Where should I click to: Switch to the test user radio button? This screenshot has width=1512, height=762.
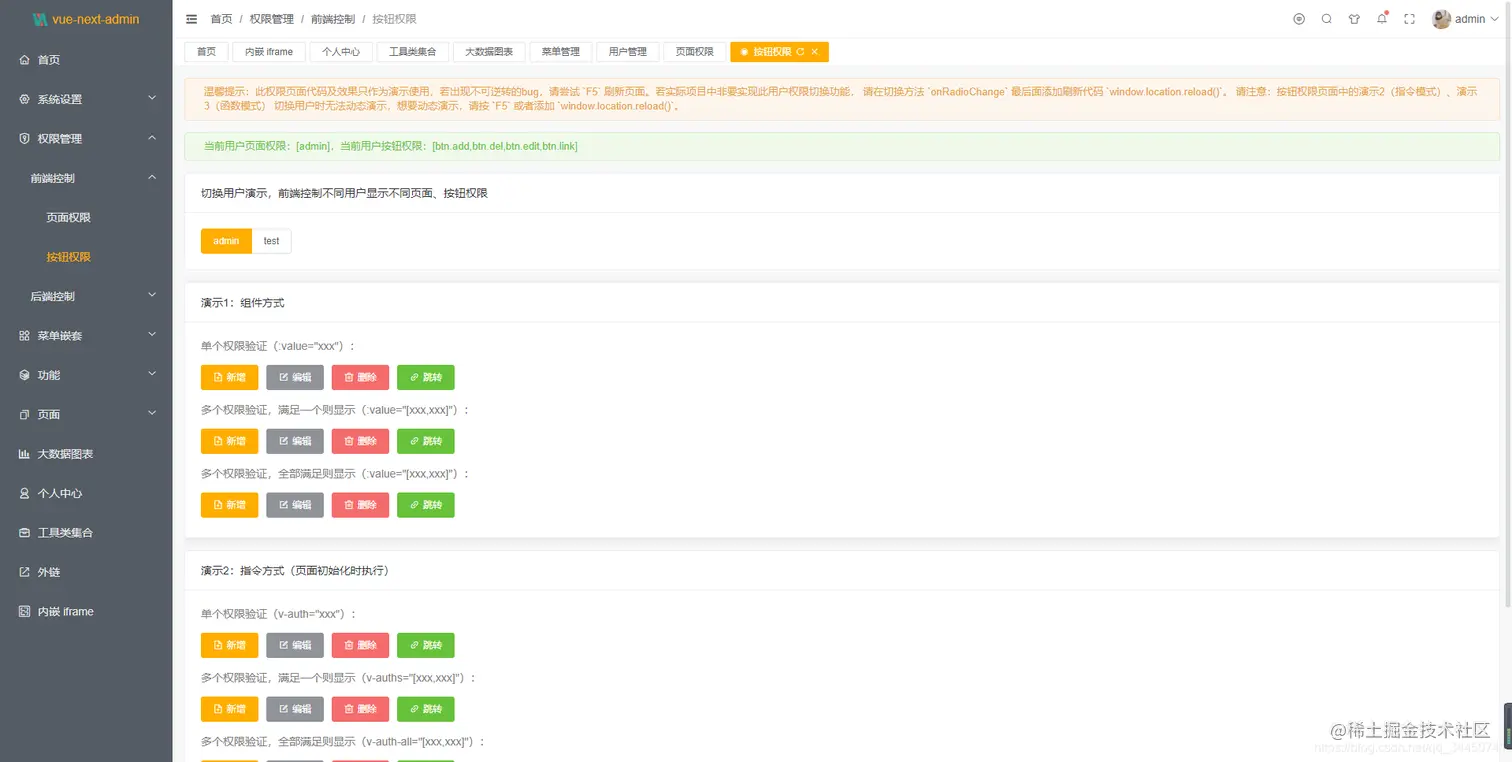(x=271, y=241)
